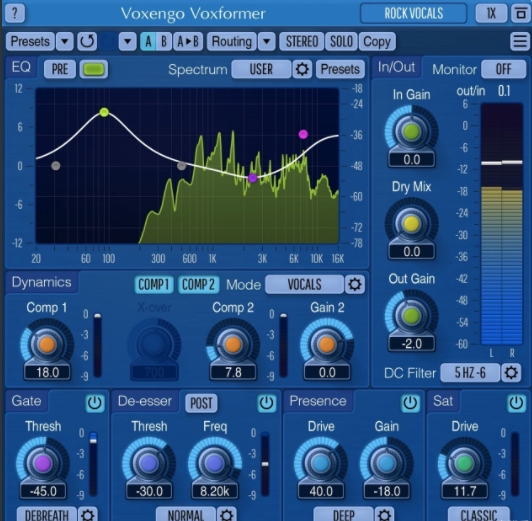Click the Presence Drive knob

[321, 463]
